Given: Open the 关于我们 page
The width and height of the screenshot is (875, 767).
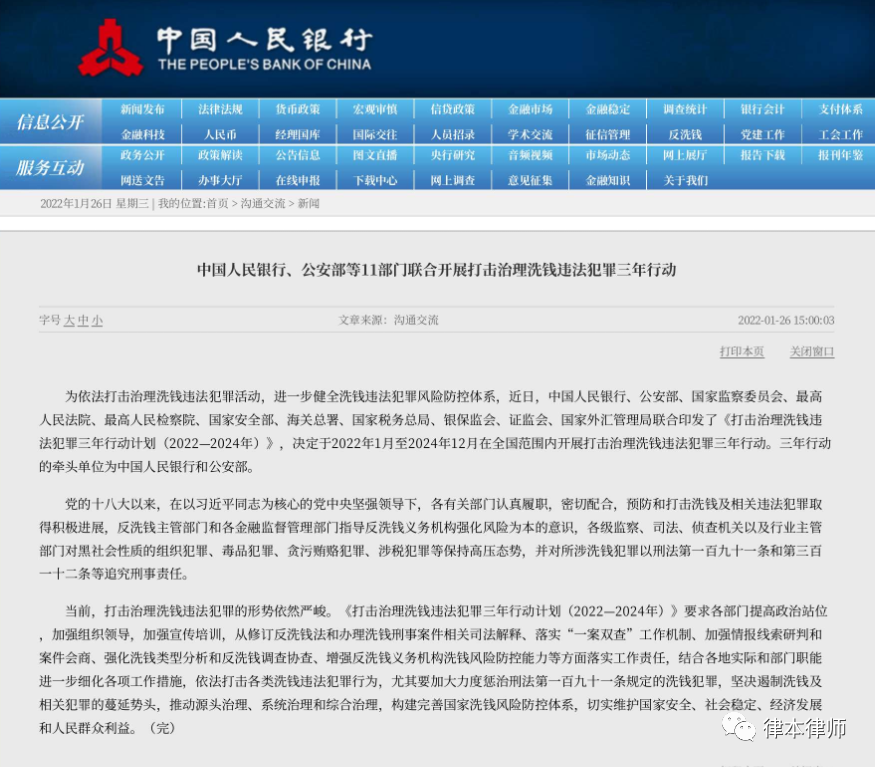Looking at the screenshot, I should point(684,179).
